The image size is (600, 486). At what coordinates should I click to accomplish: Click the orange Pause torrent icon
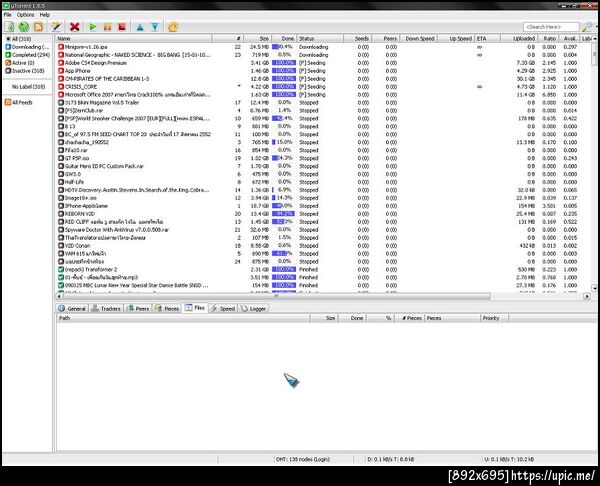coord(108,27)
